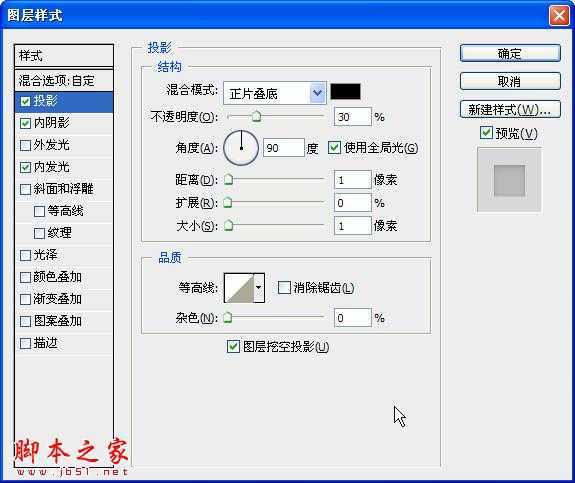
Task: Open 新建样式(W)... dialog
Action: (510, 109)
